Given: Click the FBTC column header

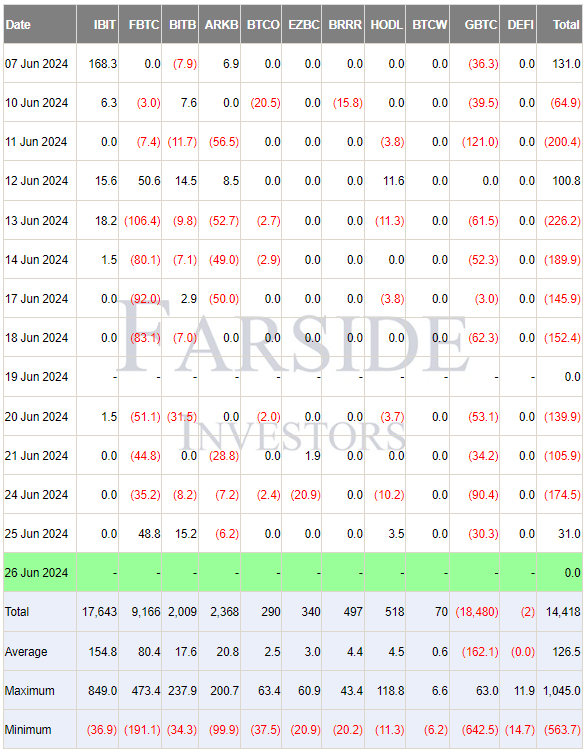Looking at the screenshot, I should (x=140, y=24).
